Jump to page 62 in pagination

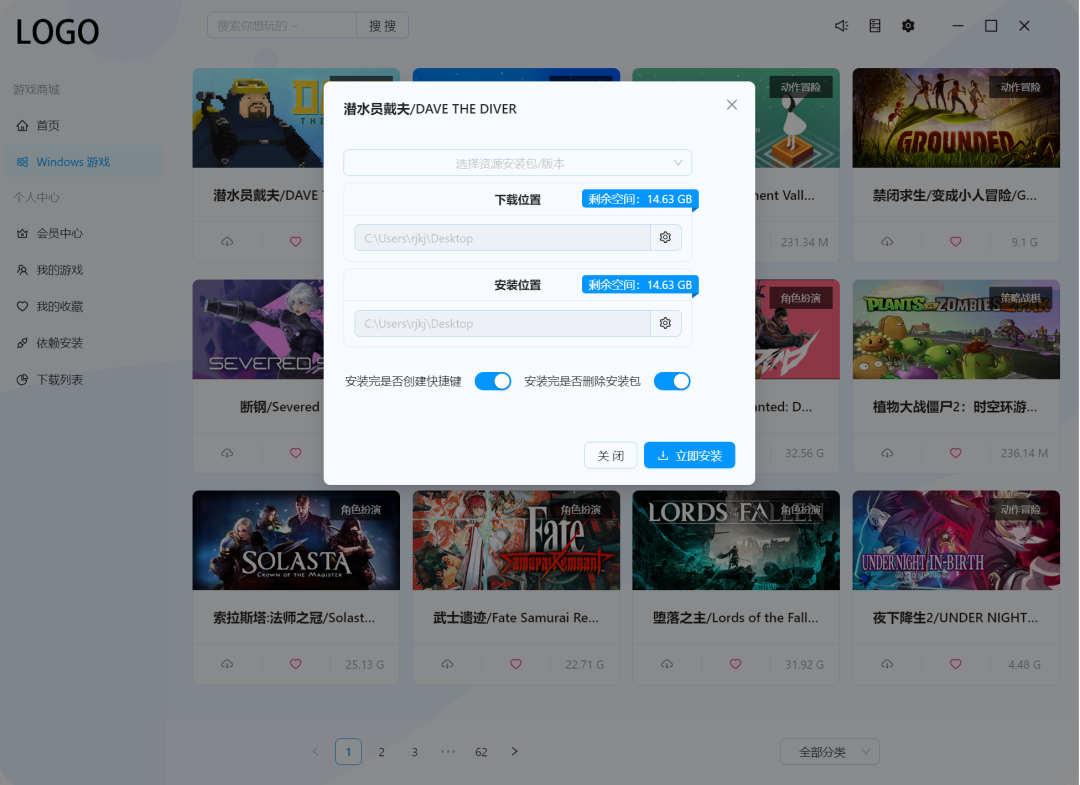481,752
